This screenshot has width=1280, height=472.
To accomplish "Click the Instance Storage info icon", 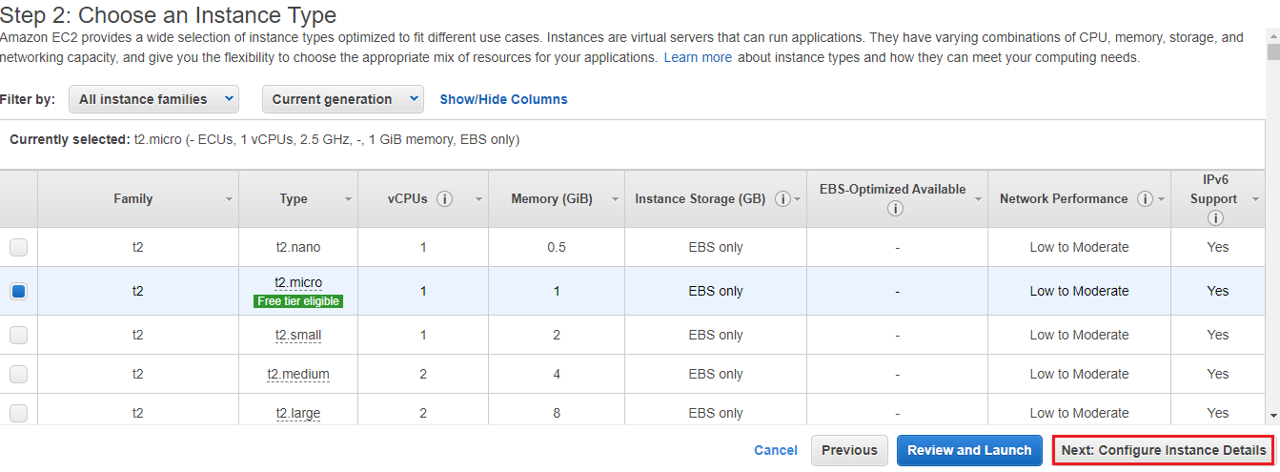I will 783,199.
